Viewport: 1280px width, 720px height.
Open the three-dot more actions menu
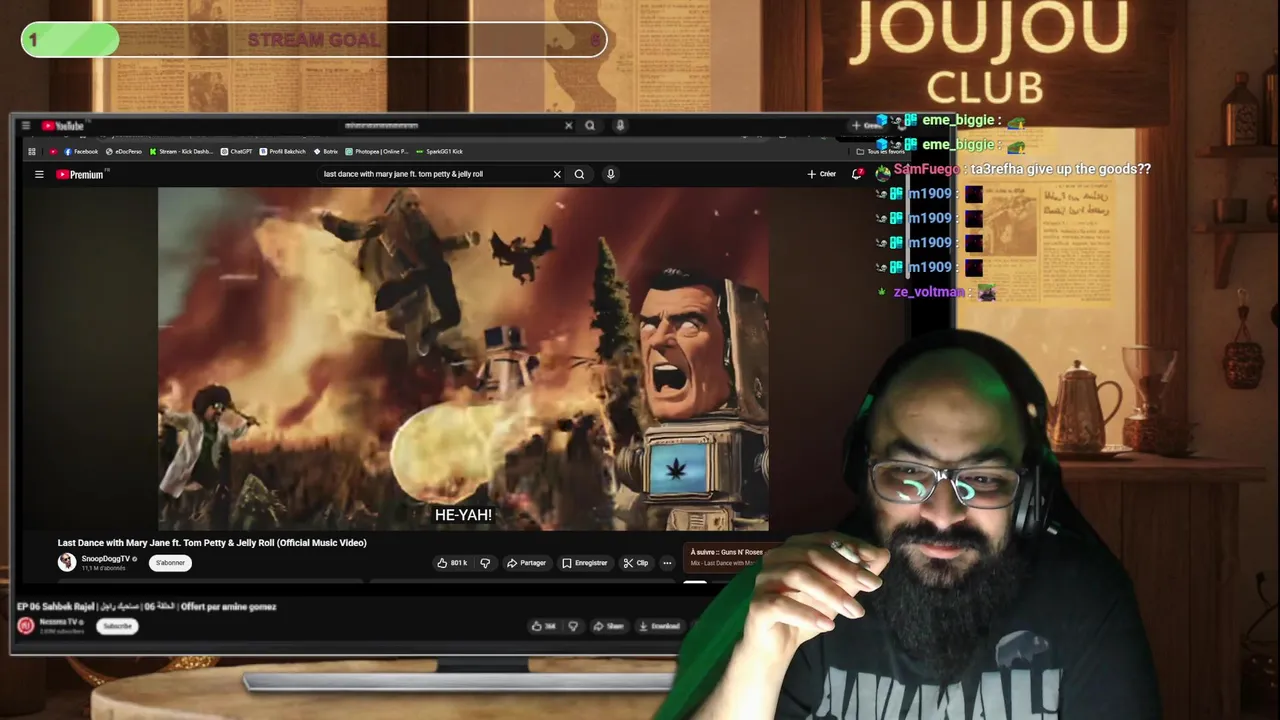(667, 563)
